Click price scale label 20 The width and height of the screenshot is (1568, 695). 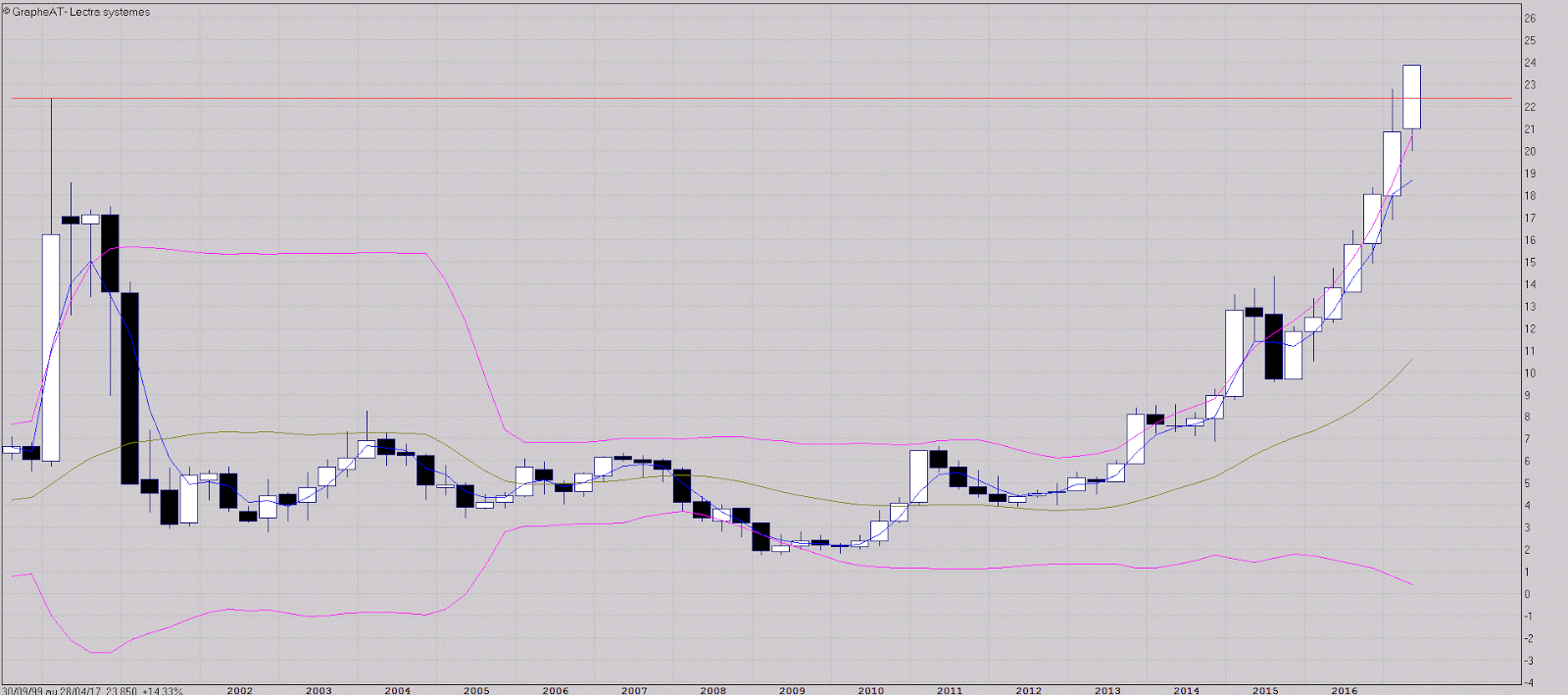click(1530, 152)
